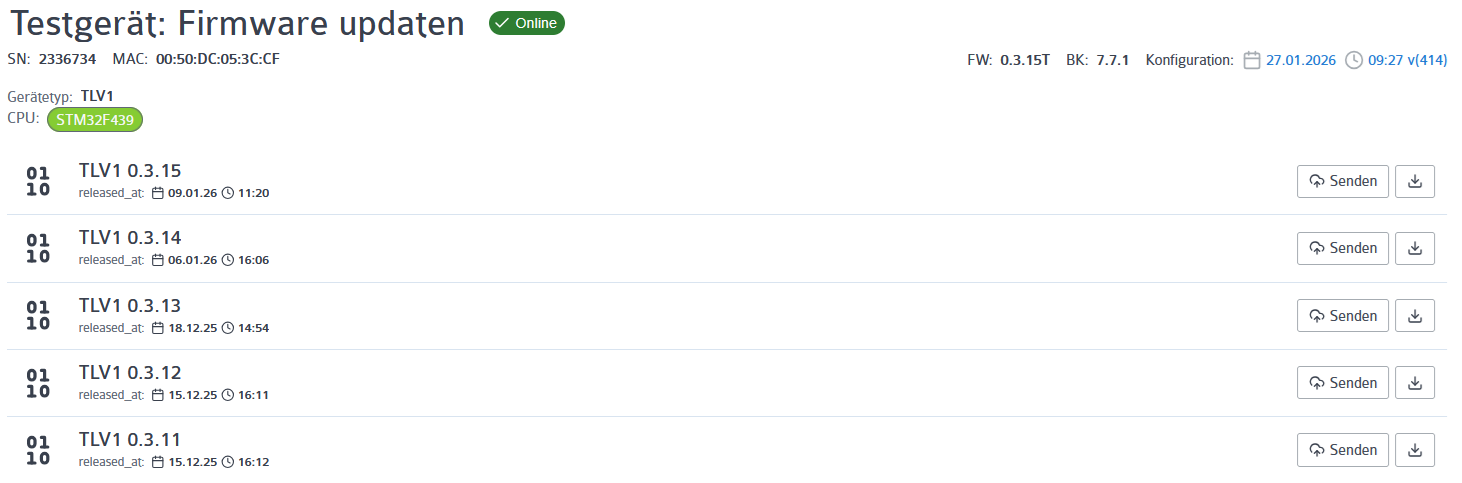1462x483 pixels.
Task: Download the TLV1 0.3.15 firmware file
Action: (x=1415, y=181)
